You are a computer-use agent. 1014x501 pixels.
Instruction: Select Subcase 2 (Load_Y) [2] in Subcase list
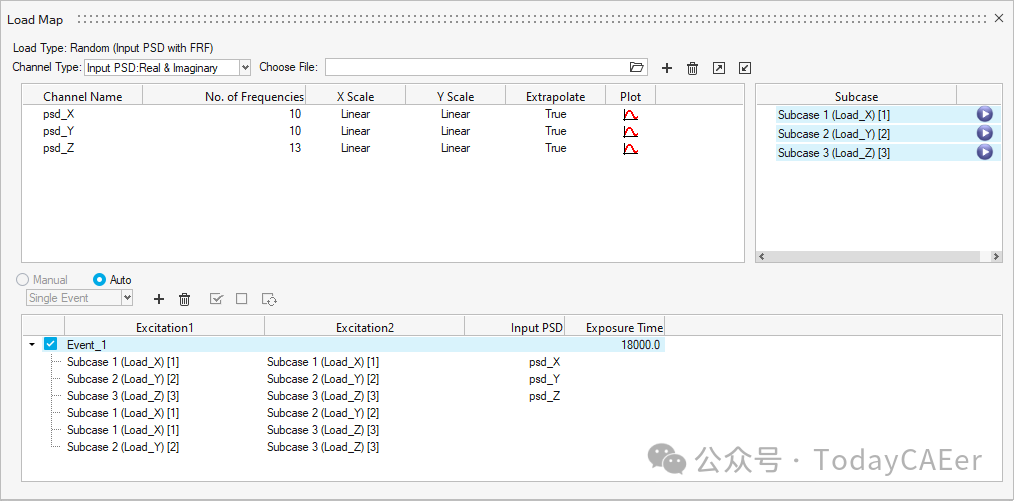point(834,134)
